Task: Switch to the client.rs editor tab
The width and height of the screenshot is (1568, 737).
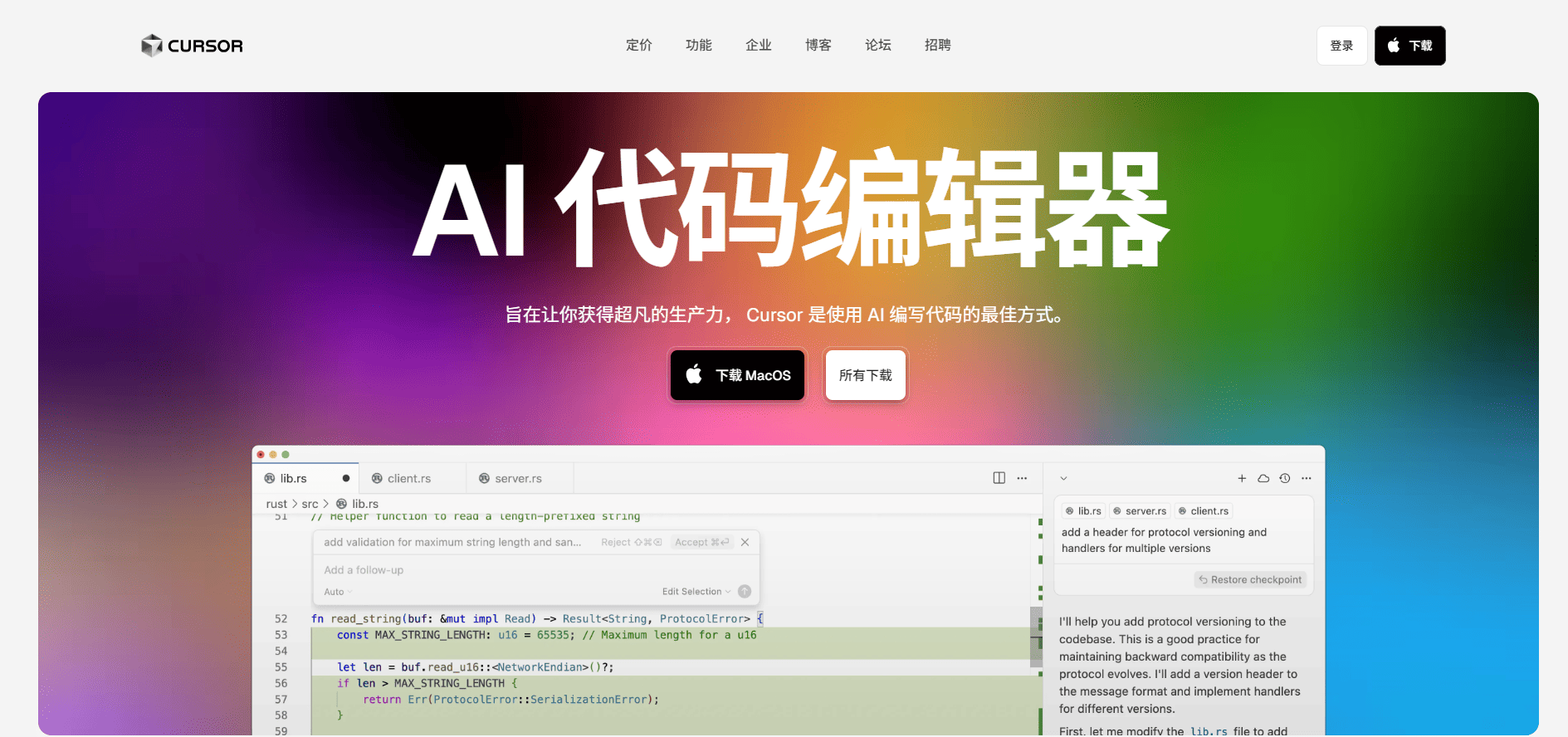Action: tap(412, 478)
